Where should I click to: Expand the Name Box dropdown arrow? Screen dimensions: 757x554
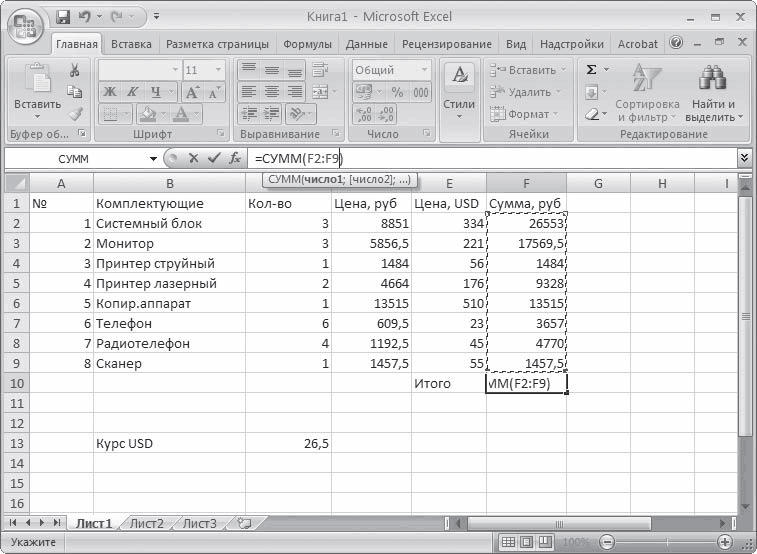[153, 158]
